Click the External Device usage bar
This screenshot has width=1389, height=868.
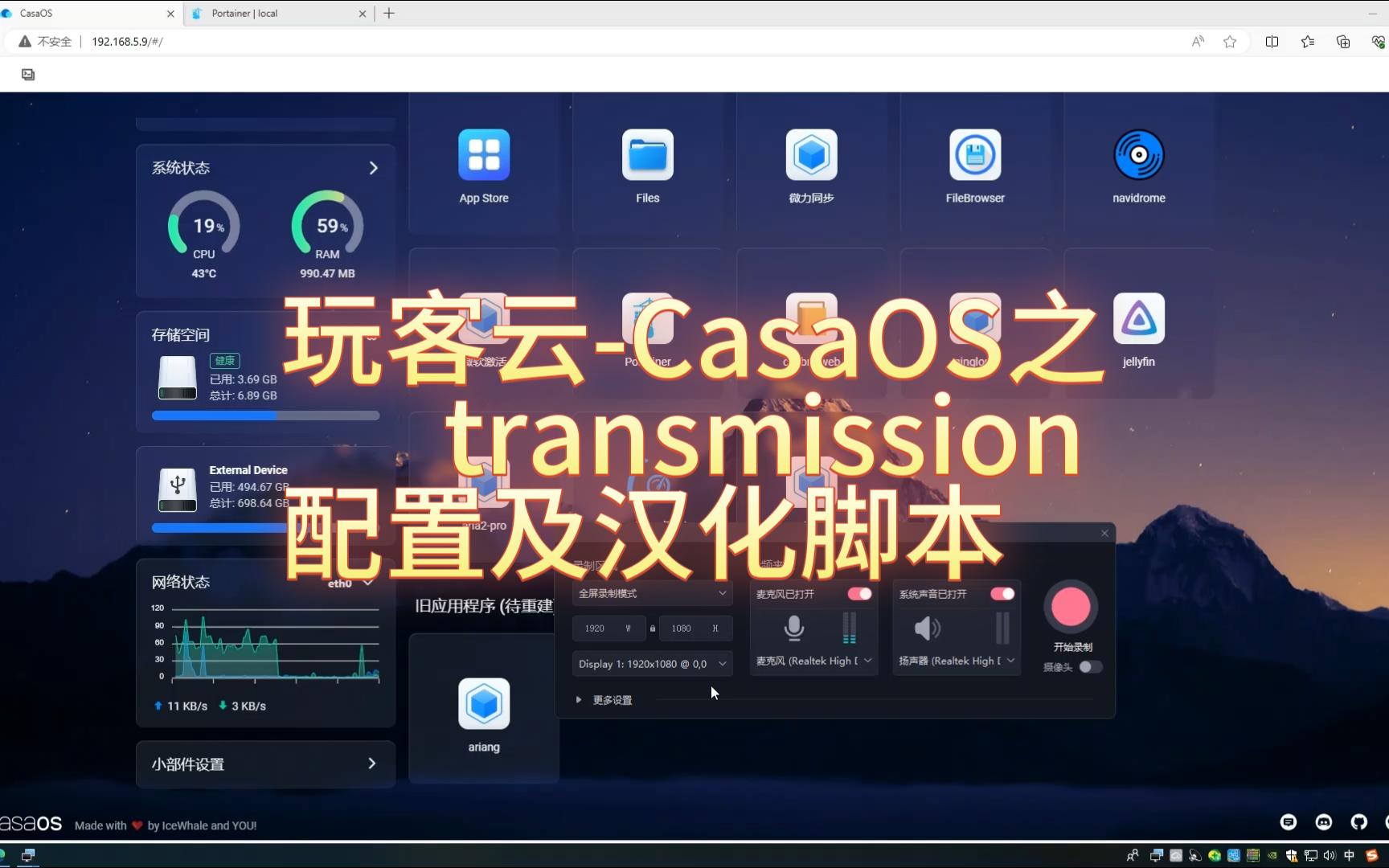pos(265,528)
